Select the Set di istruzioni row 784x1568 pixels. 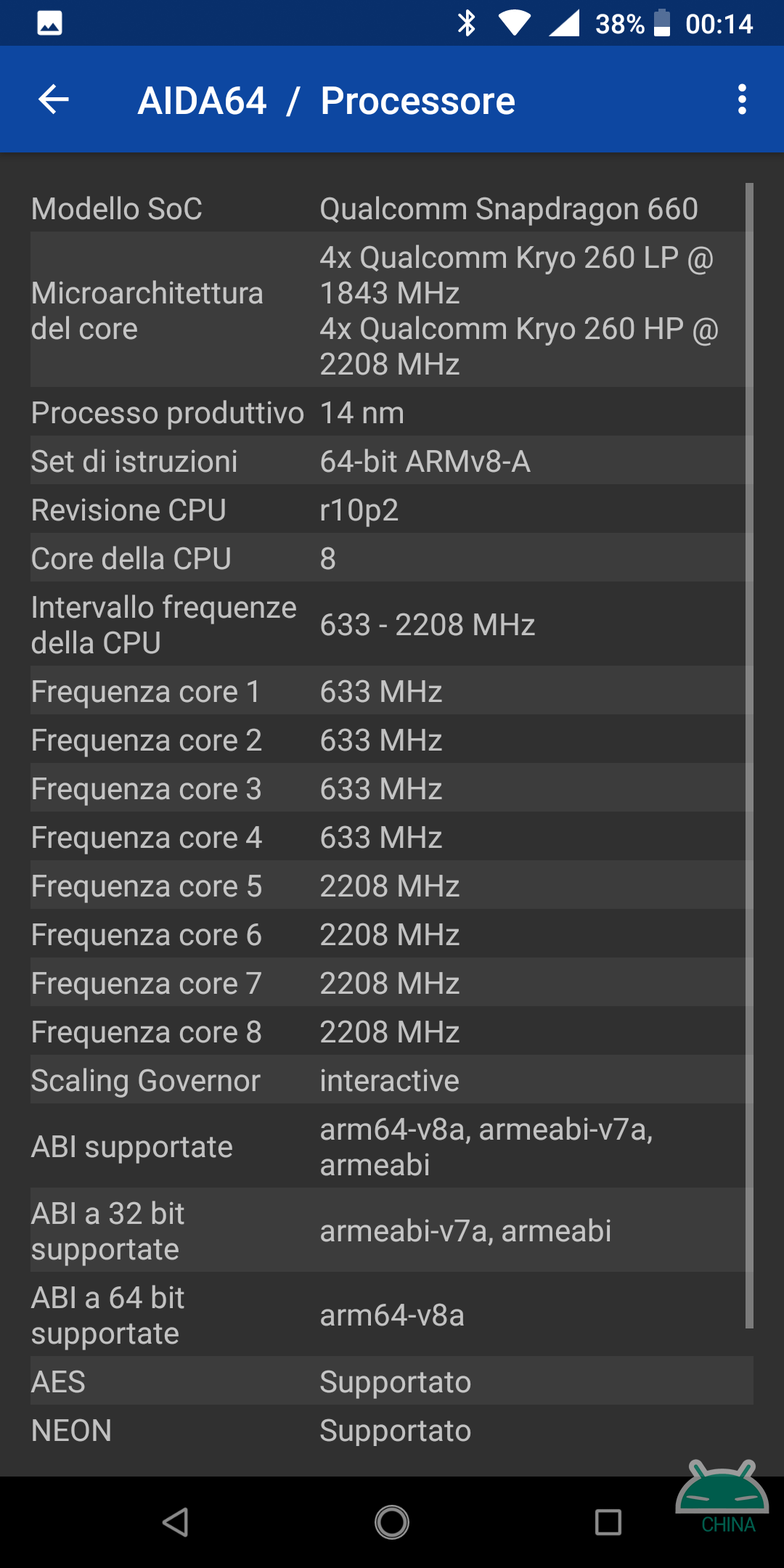click(388, 461)
